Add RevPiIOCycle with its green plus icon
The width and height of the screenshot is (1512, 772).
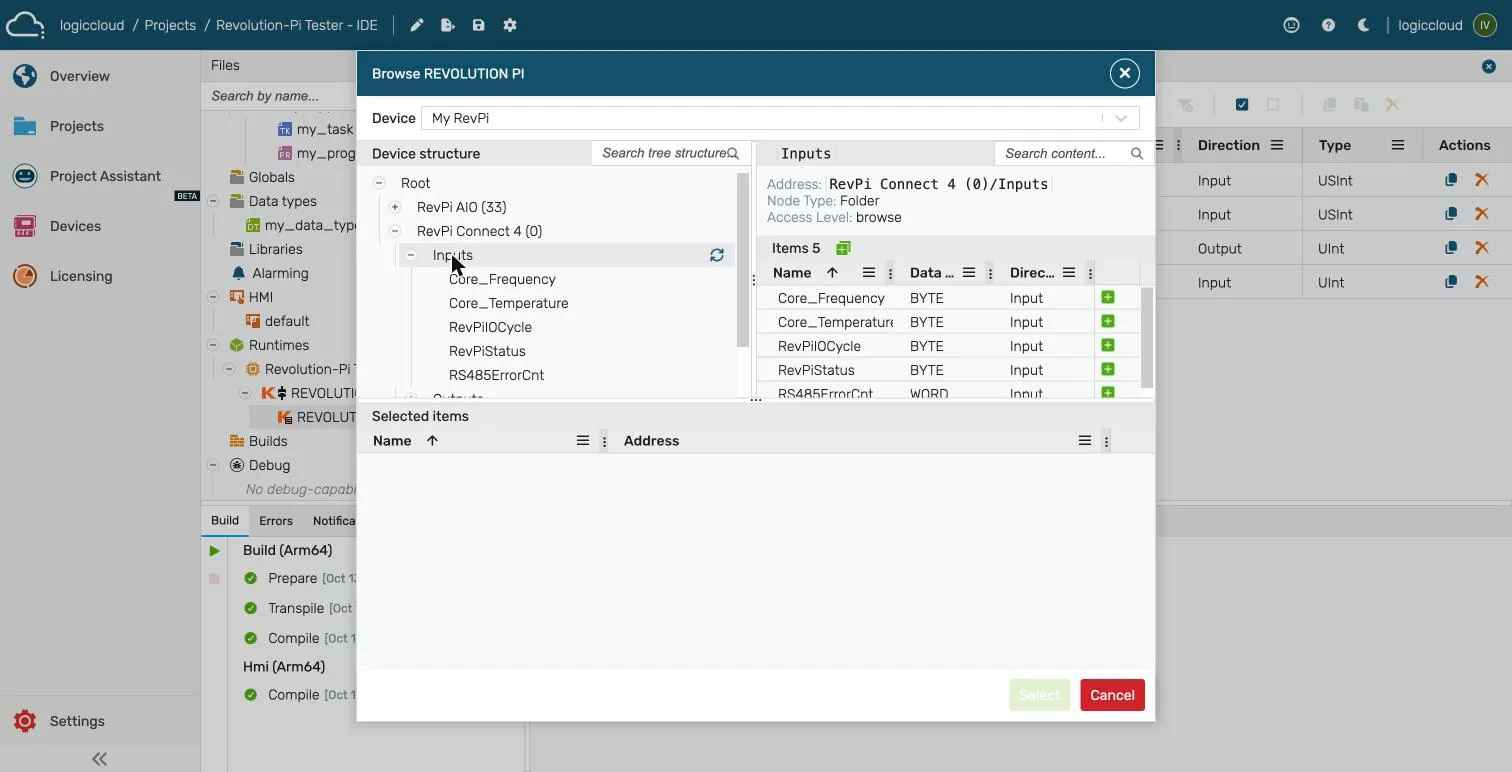click(x=1107, y=345)
